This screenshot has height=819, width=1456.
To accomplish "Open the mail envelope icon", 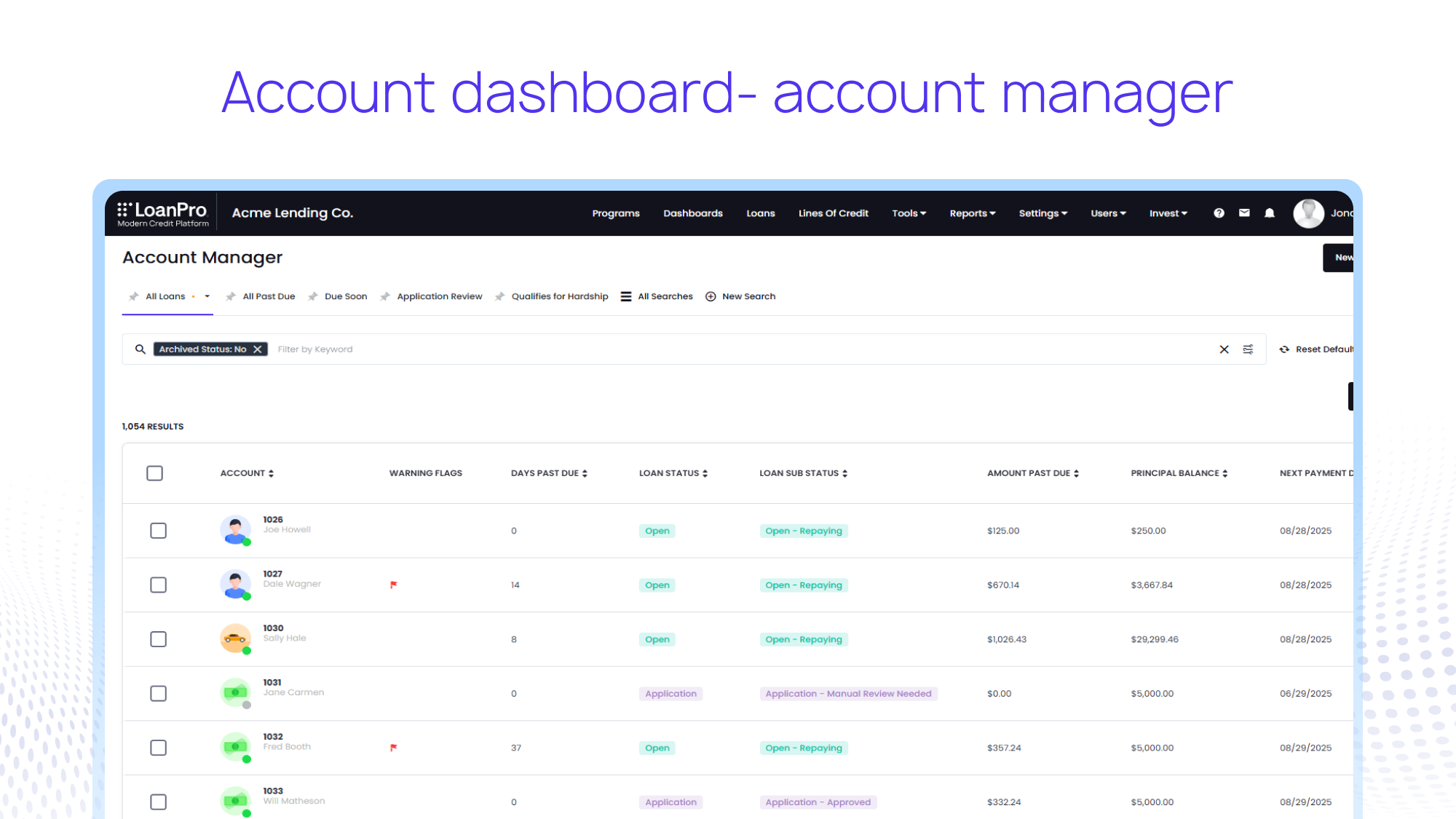I will click(1244, 213).
